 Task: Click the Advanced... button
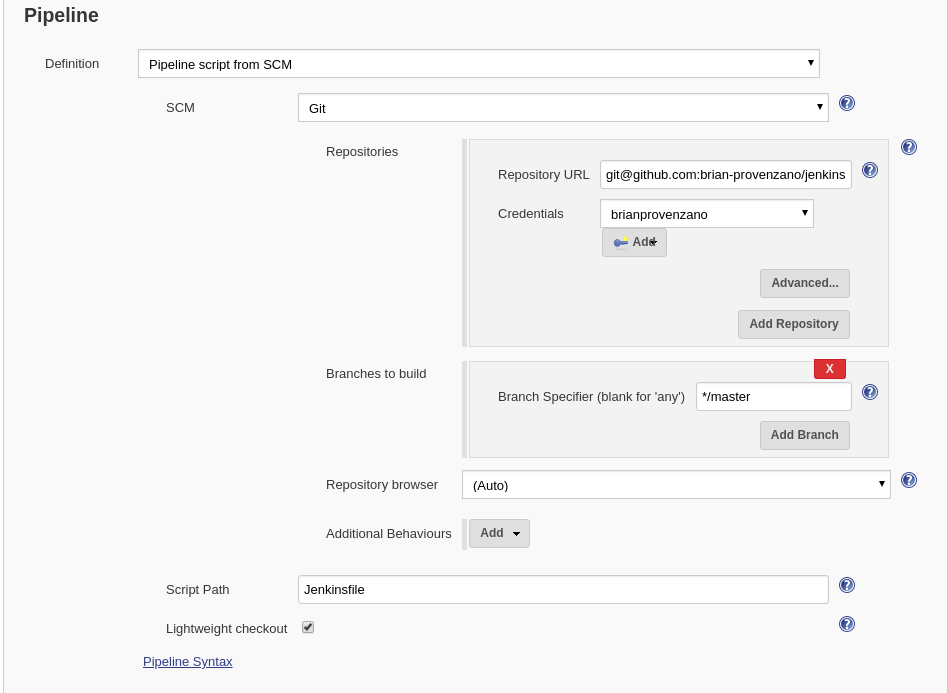point(805,284)
